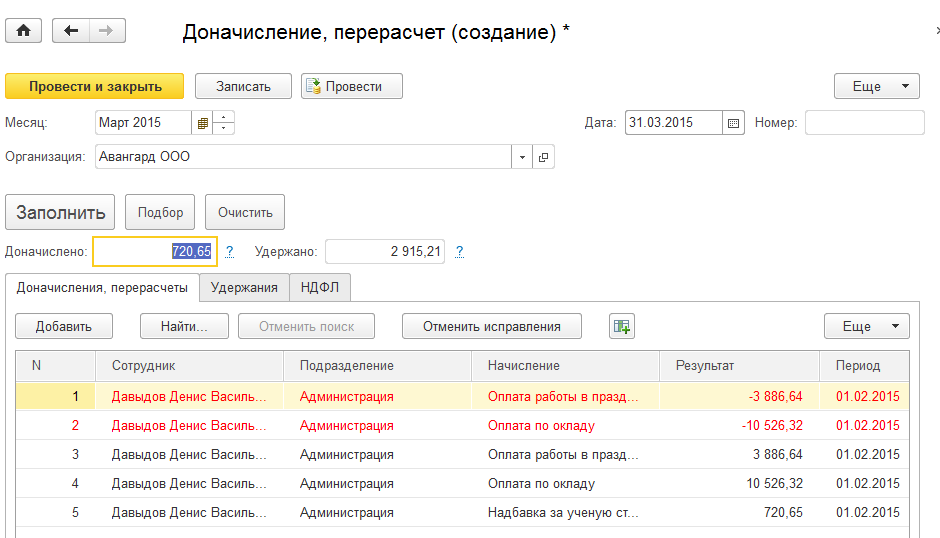
Task: Open the top-right Еще menu
Action: [876, 86]
